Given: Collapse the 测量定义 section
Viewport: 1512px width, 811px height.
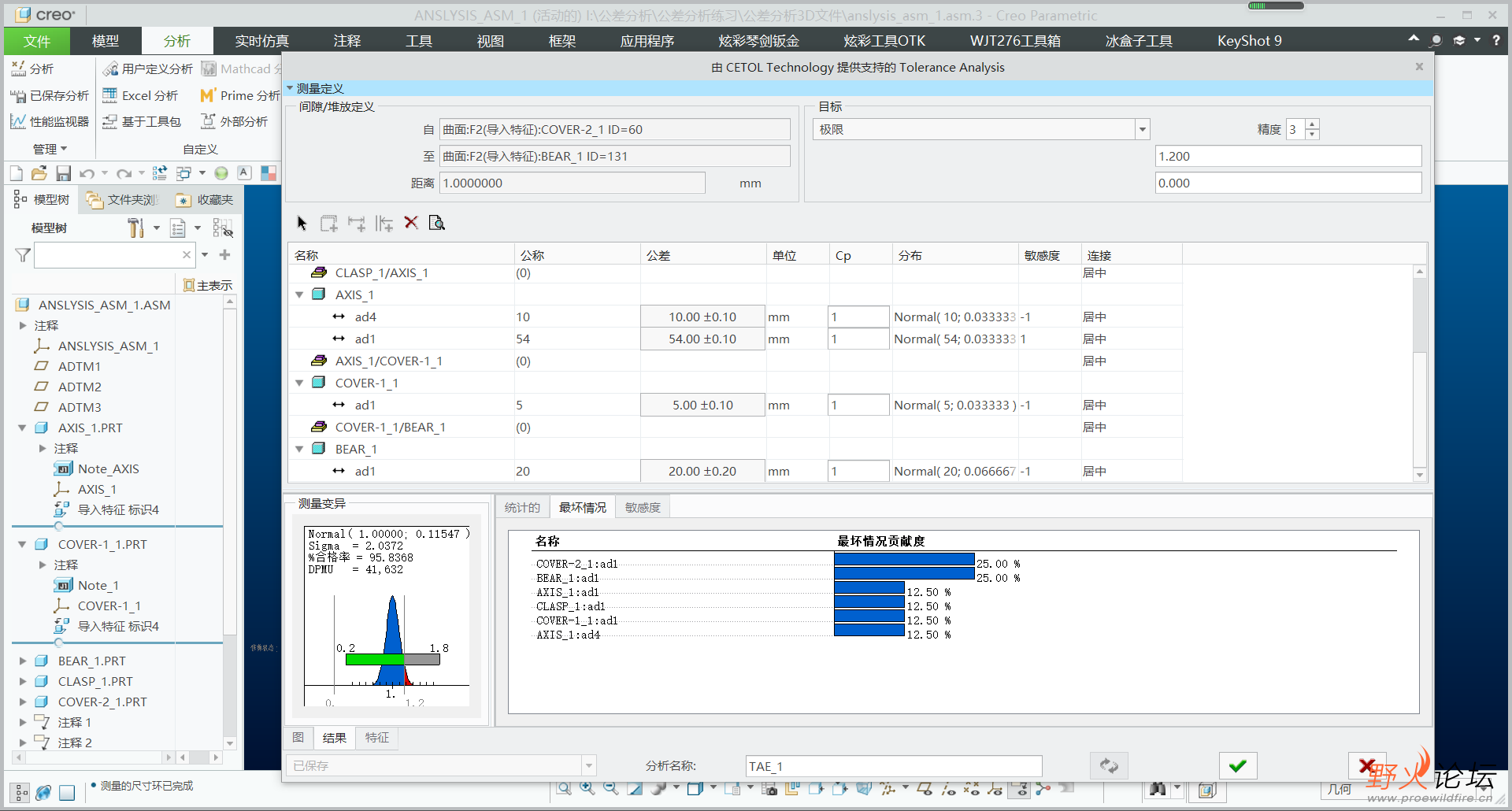Looking at the screenshot, I should (x=290, y=88).
